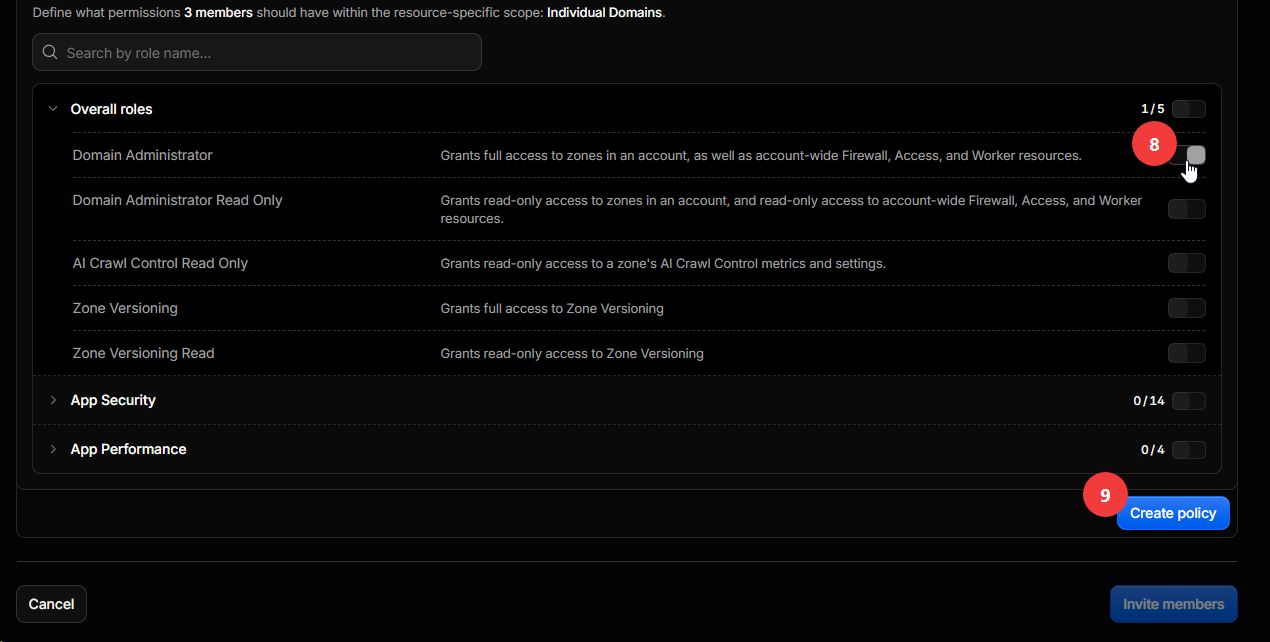Select AI Crawl Control Read Only label
The image size is (1270, 642).
tap(160, 263)
